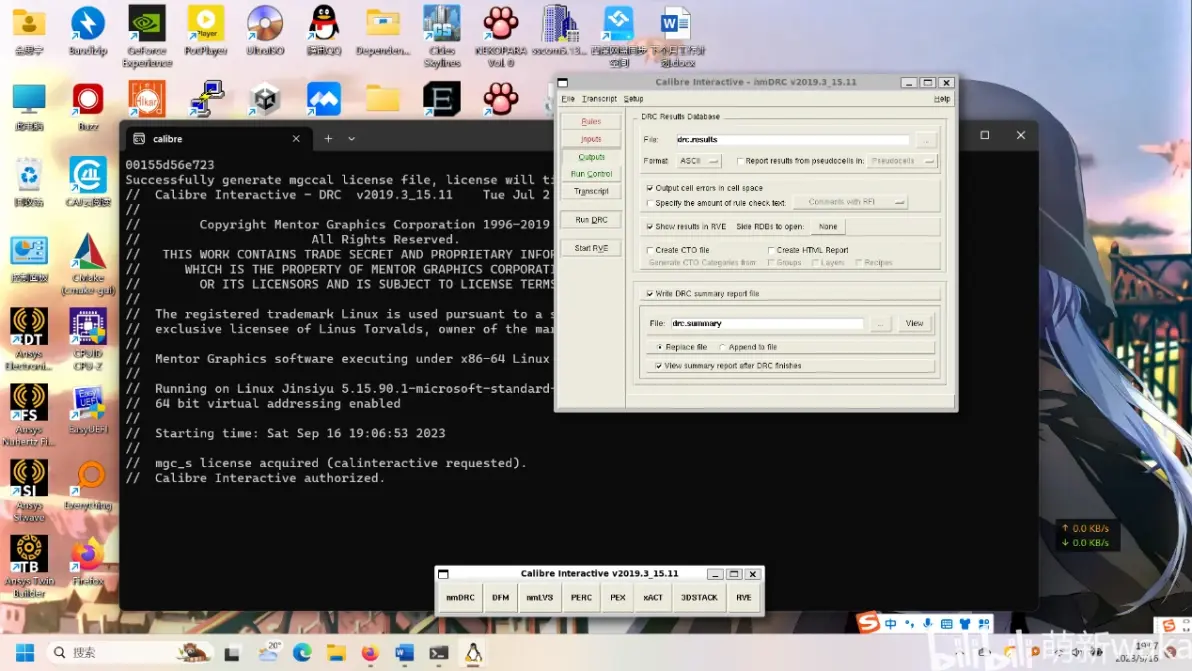Toggle Output cell errors in cell space

[x=650, y=188]
